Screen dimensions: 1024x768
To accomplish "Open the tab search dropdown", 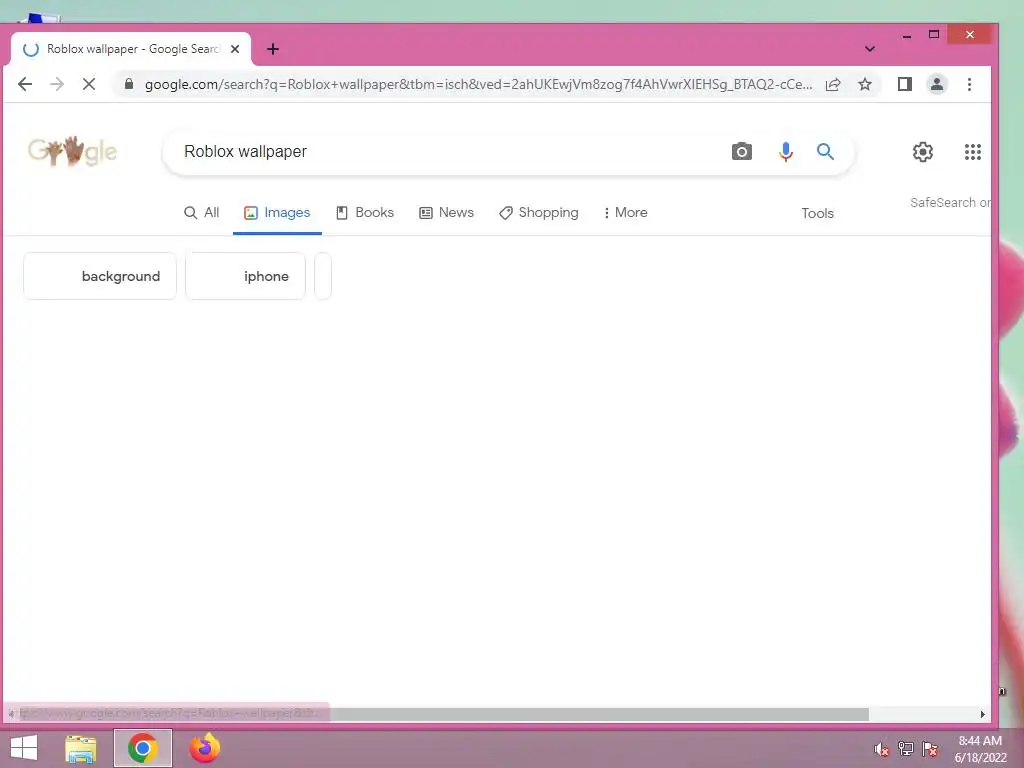I will pos(869,49).
